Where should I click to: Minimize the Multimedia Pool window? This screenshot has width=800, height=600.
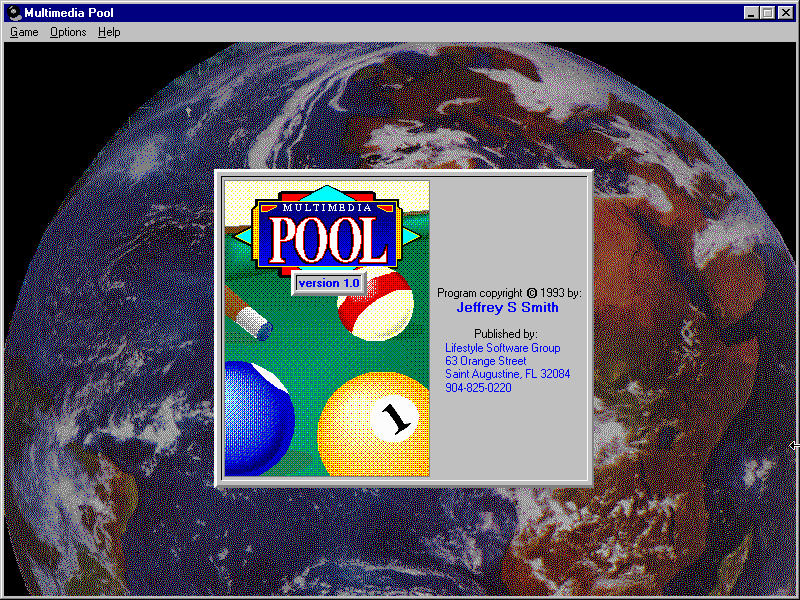click(751, 13)
